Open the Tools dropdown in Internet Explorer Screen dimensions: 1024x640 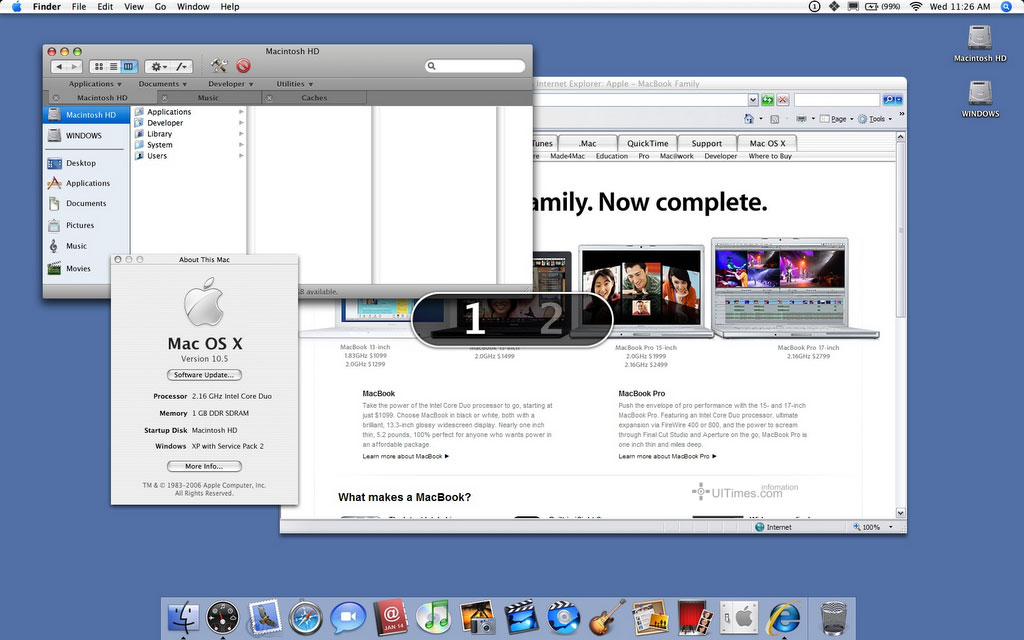click(879, 119)
